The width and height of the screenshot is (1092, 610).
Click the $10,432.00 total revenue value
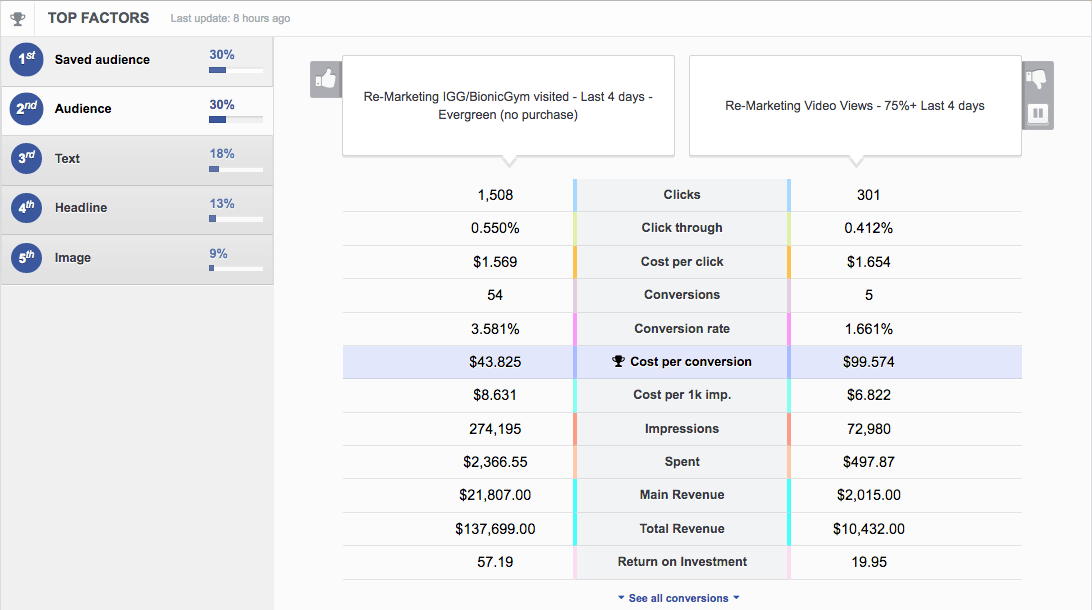[x=868, y=529]
